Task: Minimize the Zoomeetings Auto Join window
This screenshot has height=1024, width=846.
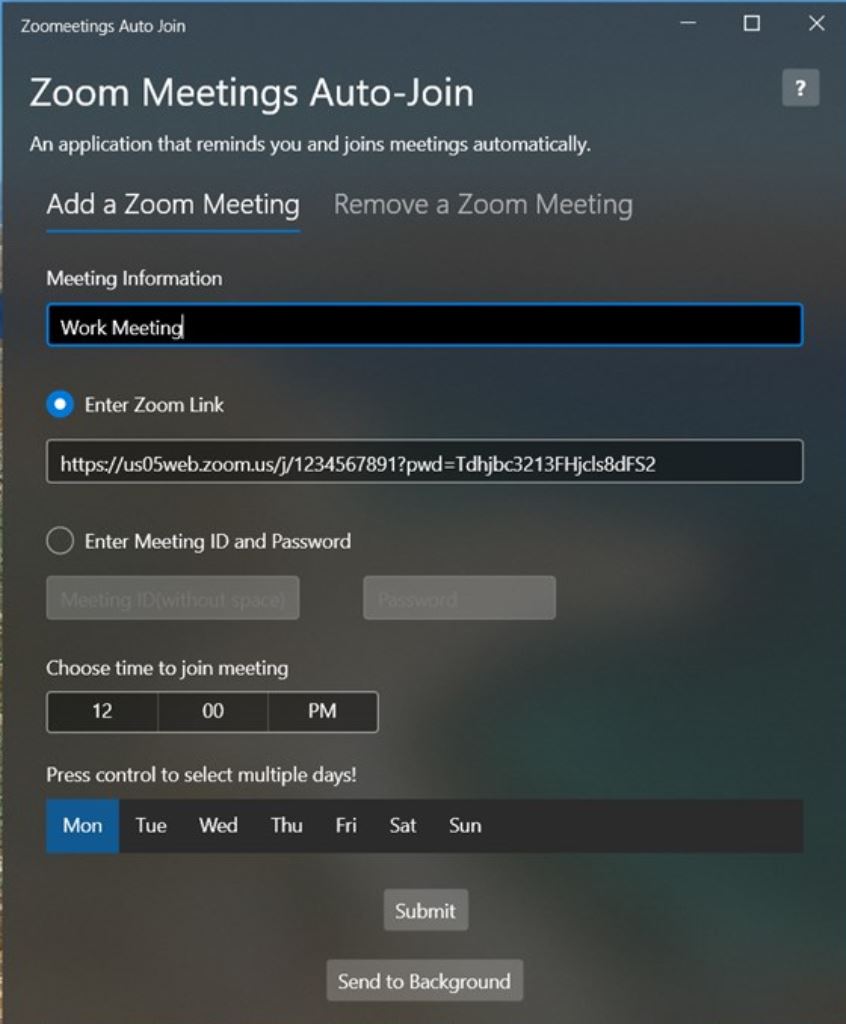Action: point(688,24)
